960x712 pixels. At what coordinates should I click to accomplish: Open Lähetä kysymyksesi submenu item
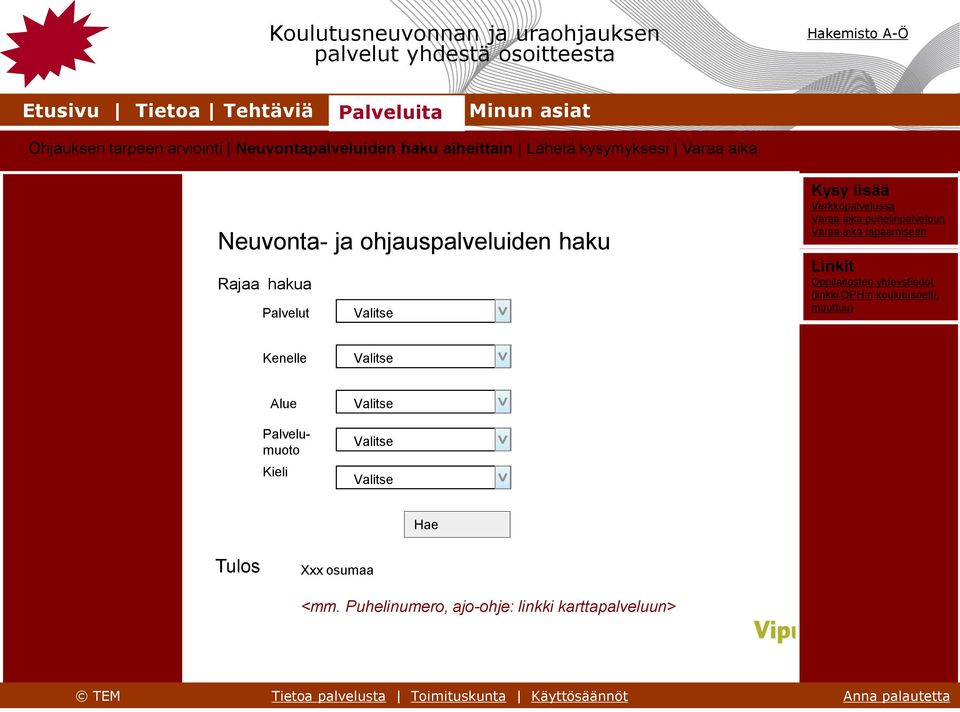pos(597,149)
